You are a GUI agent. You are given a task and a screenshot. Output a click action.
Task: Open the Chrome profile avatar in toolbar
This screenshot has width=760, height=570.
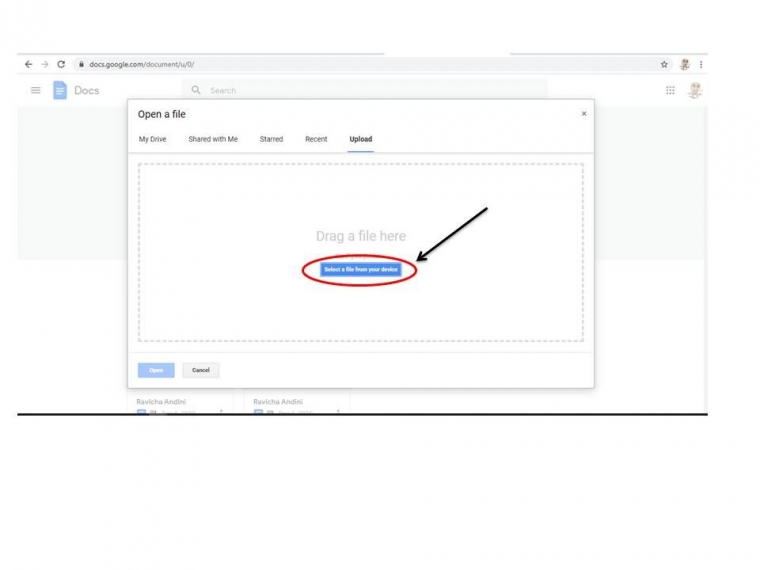pyautogui.click(x=684, y=64)
